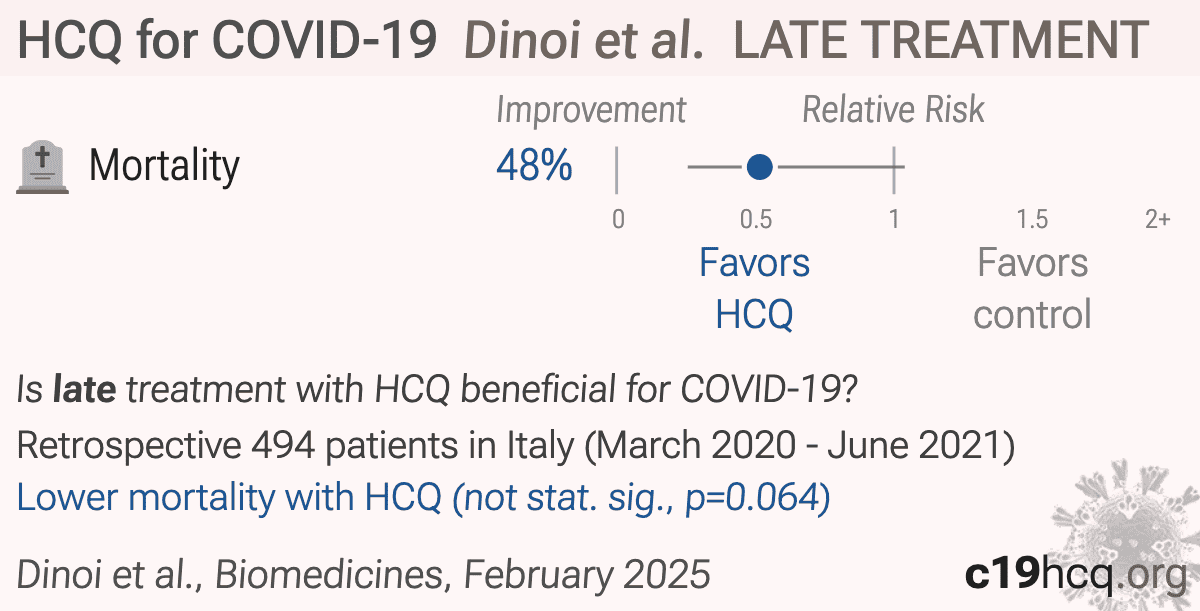This screenshot has height=611, width=1200.
Task: Click the "Favors HCQ" label
Action: pyautogui.click(x=754, y=289)
